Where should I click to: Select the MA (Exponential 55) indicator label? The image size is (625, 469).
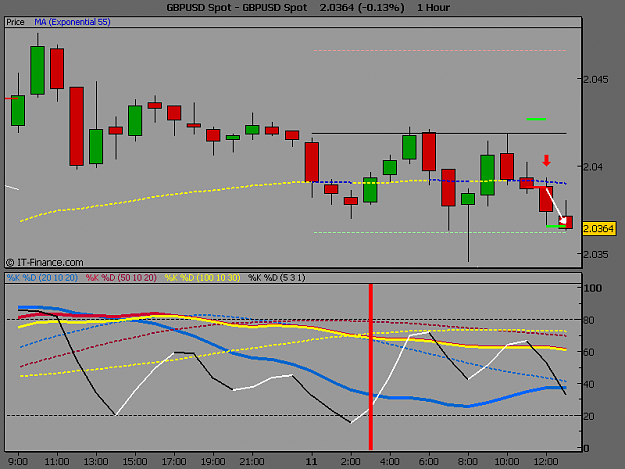tap(72, 22)
